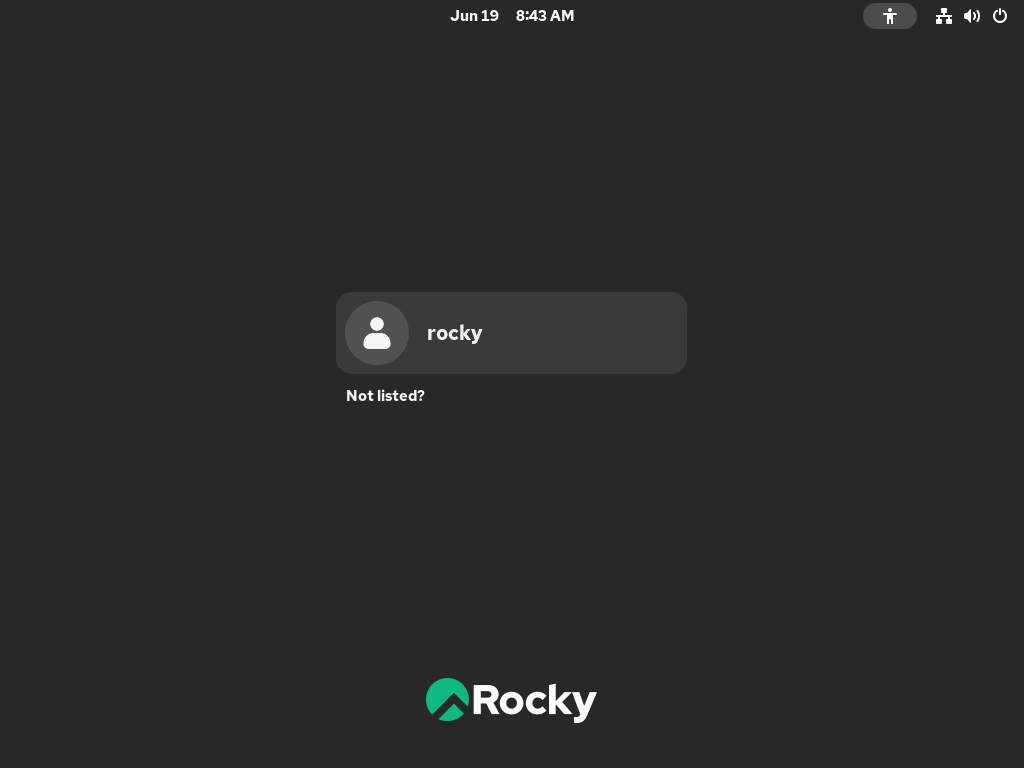This screenshot has height=768, width=1024.
Task: Expand system menu from the speaker icon
Action: tap(972, 16)
